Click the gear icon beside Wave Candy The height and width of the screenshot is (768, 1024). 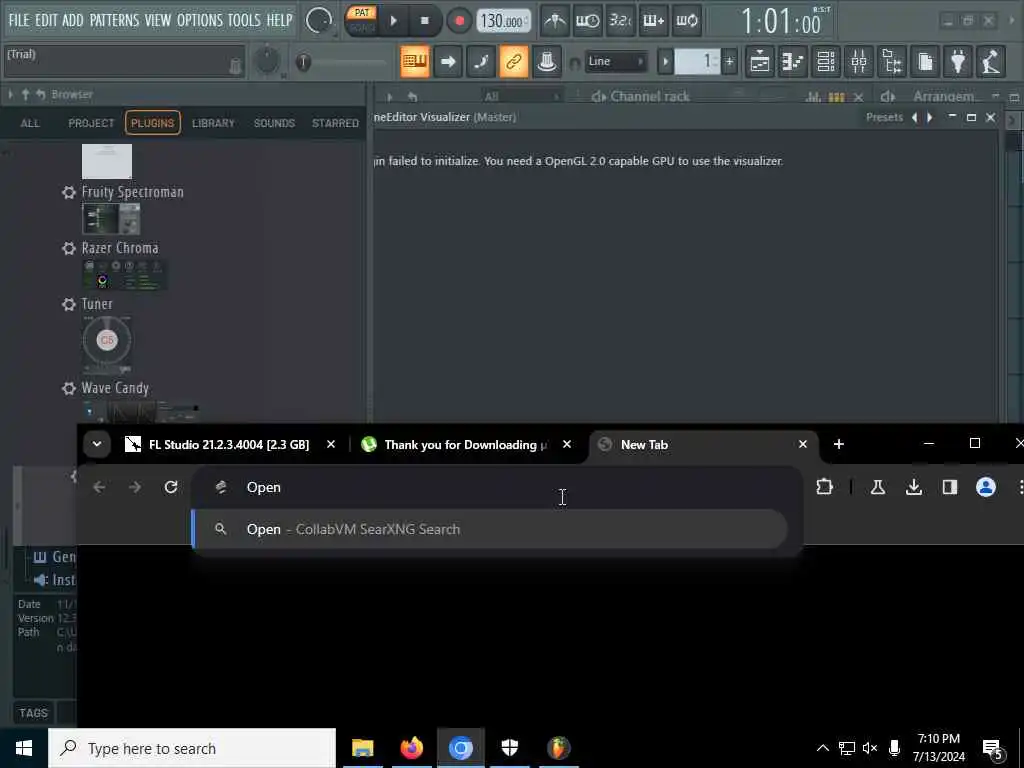click(69, 388)
